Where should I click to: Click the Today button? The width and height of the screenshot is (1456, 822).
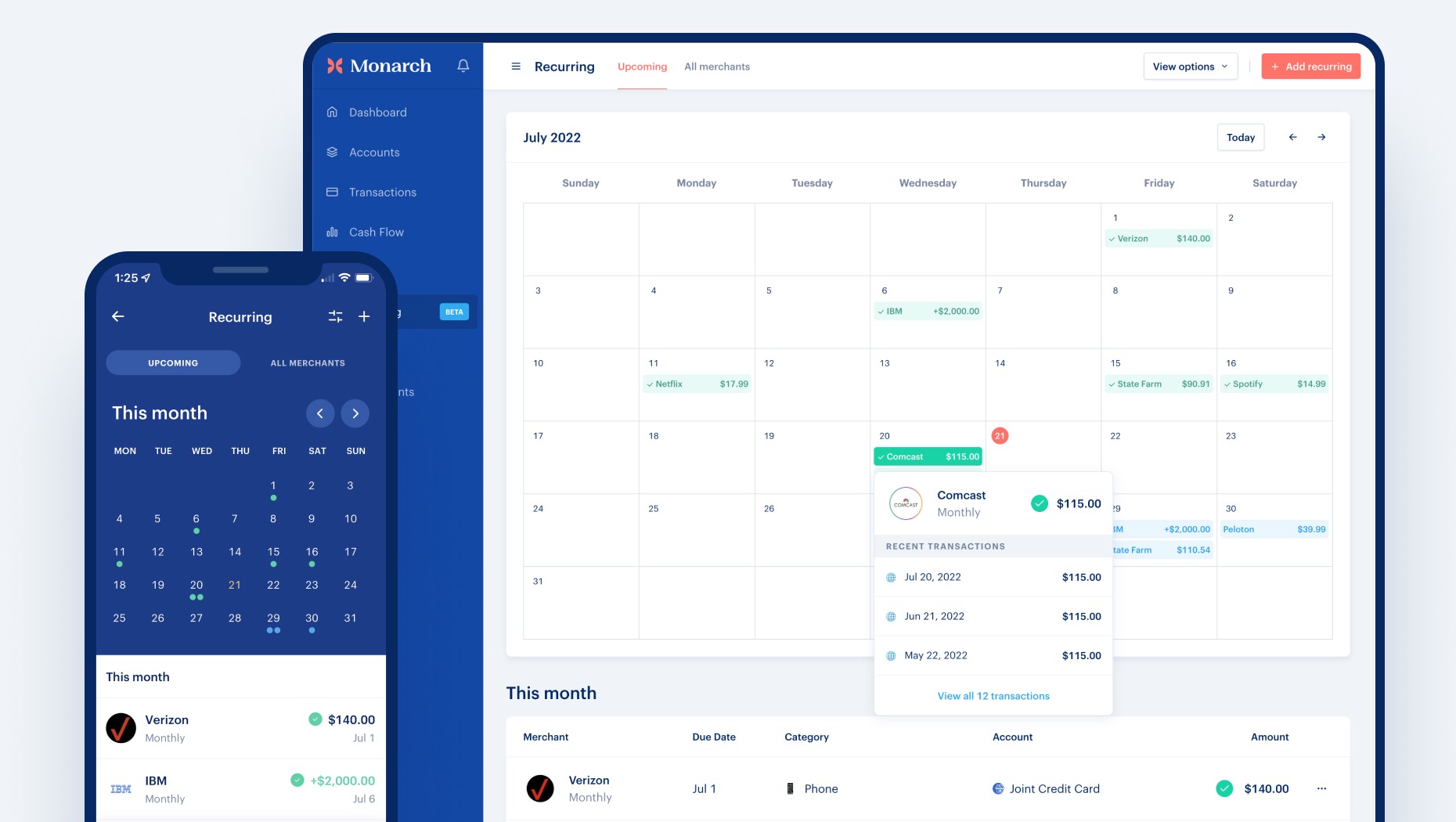click(1241, 137)
